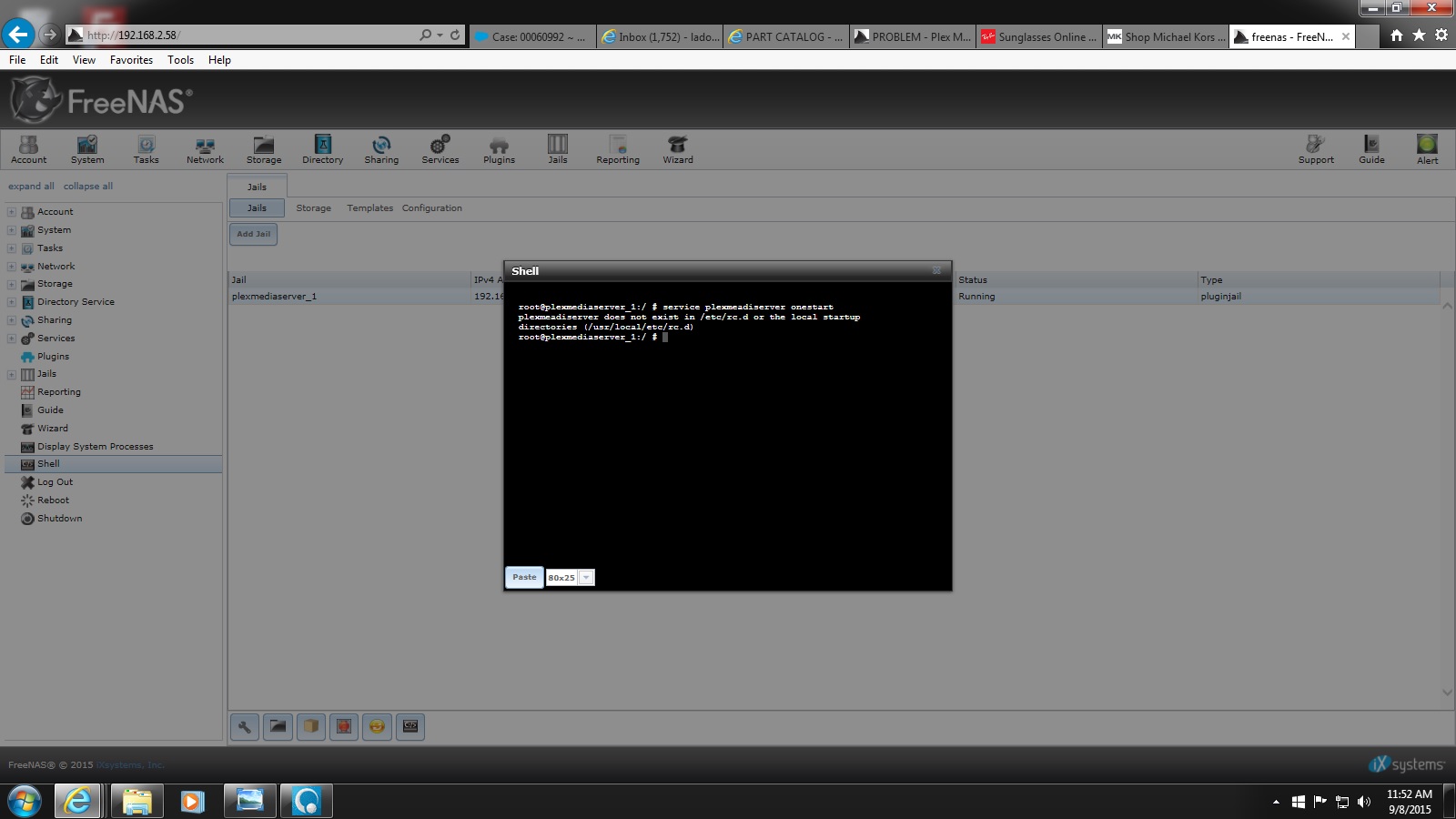Open the Sharing toolbar icon
The image size is (1456, 819).
click(381, 149)
